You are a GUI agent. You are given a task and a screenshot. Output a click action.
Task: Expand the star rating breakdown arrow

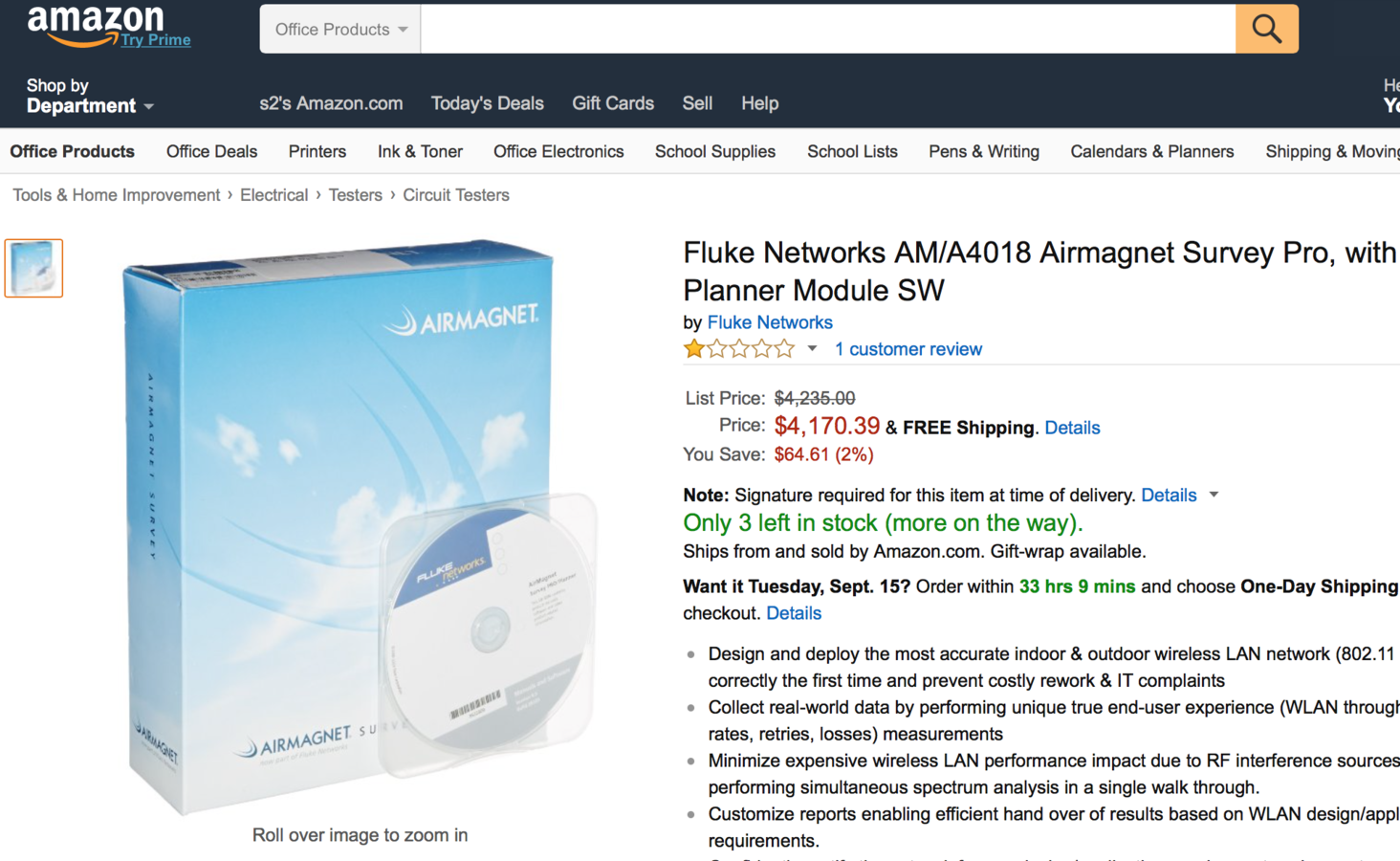pos(812,349)
